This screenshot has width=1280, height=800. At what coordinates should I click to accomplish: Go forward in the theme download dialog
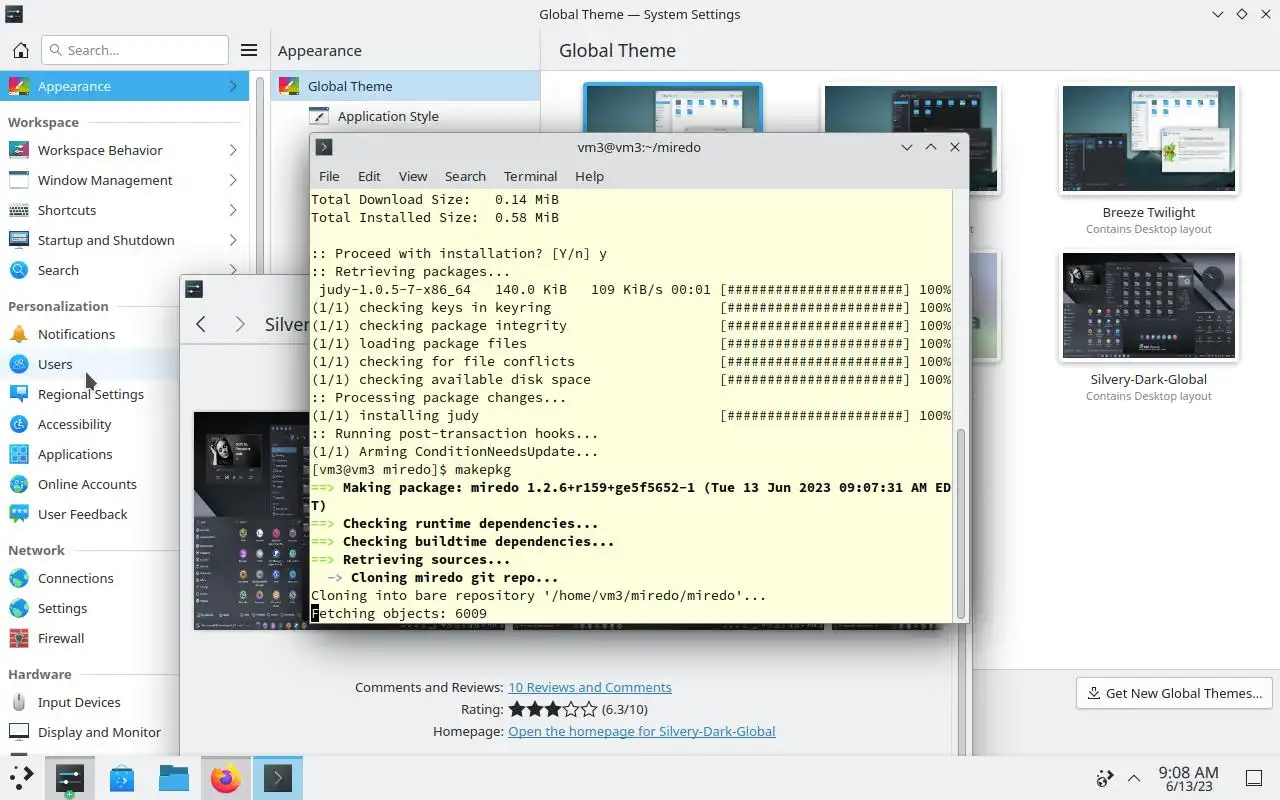[239, 324]
